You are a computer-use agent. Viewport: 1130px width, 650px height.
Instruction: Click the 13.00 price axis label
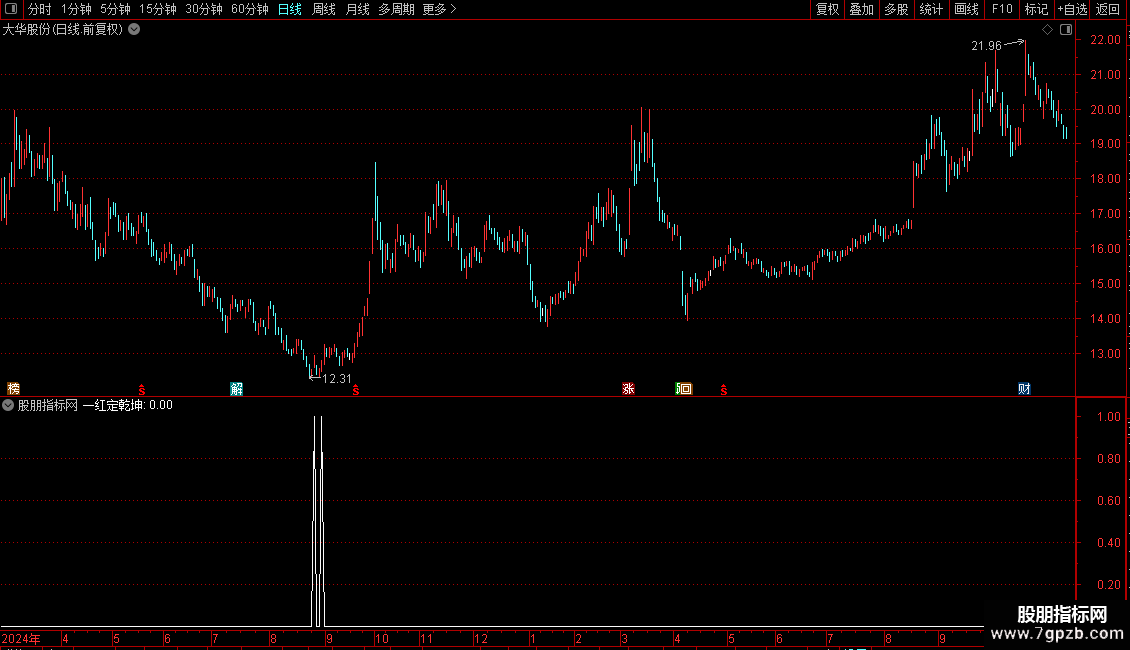coord(1105,354)
